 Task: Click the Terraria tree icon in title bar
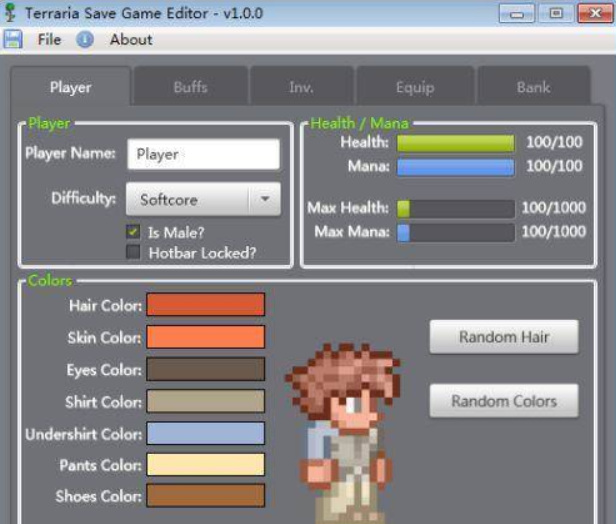[11, 13]
